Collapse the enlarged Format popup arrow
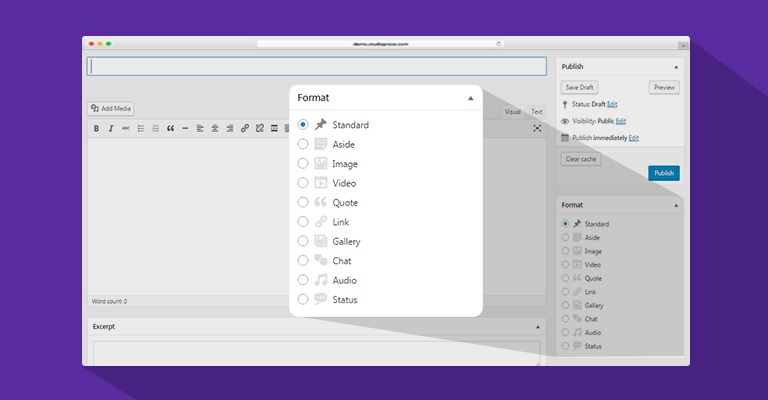Screen dimensions: 768x400 [x=470, y=98]
